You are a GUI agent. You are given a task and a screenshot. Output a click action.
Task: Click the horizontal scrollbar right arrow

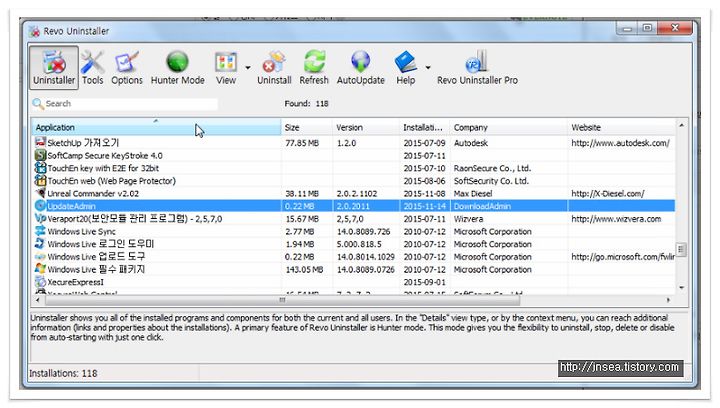tap(669, 300)
